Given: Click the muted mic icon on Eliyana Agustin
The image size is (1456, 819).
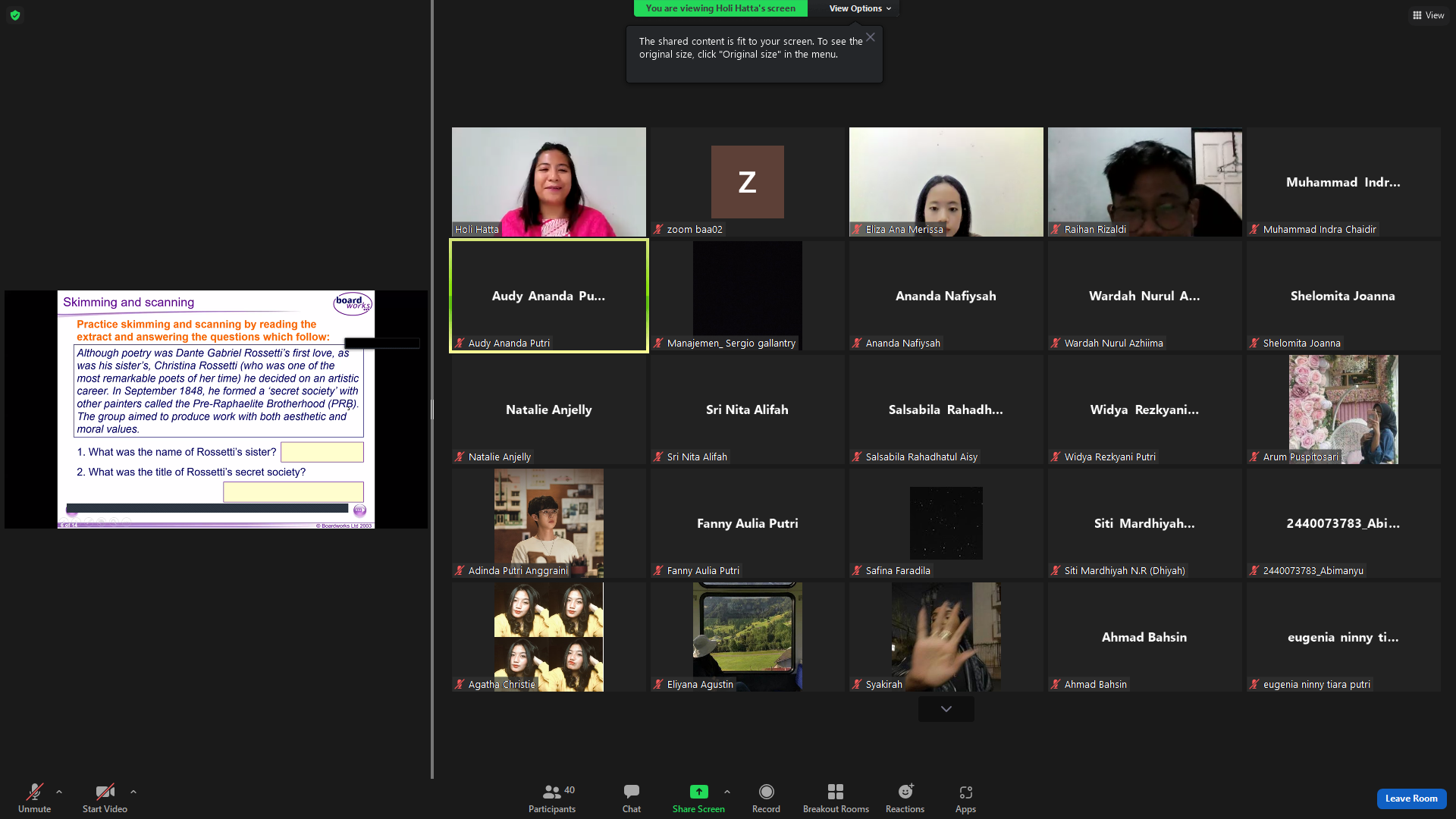Looking at the screenshot, I should click(658, 684).
